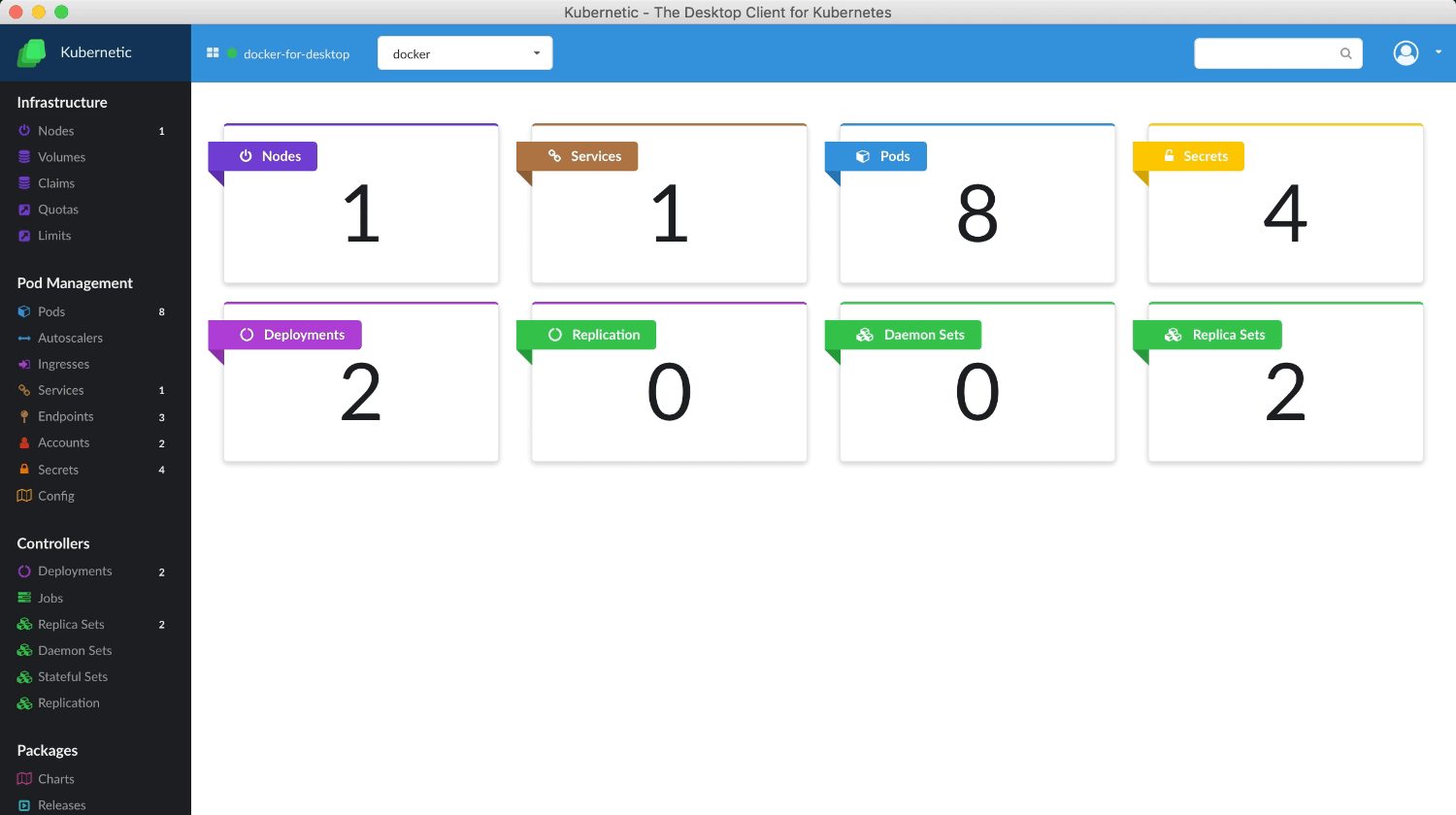Expand the user account caret menu
This screenshot has width=1456, height=815.
pyautogui.click(x=1439, y=53)
